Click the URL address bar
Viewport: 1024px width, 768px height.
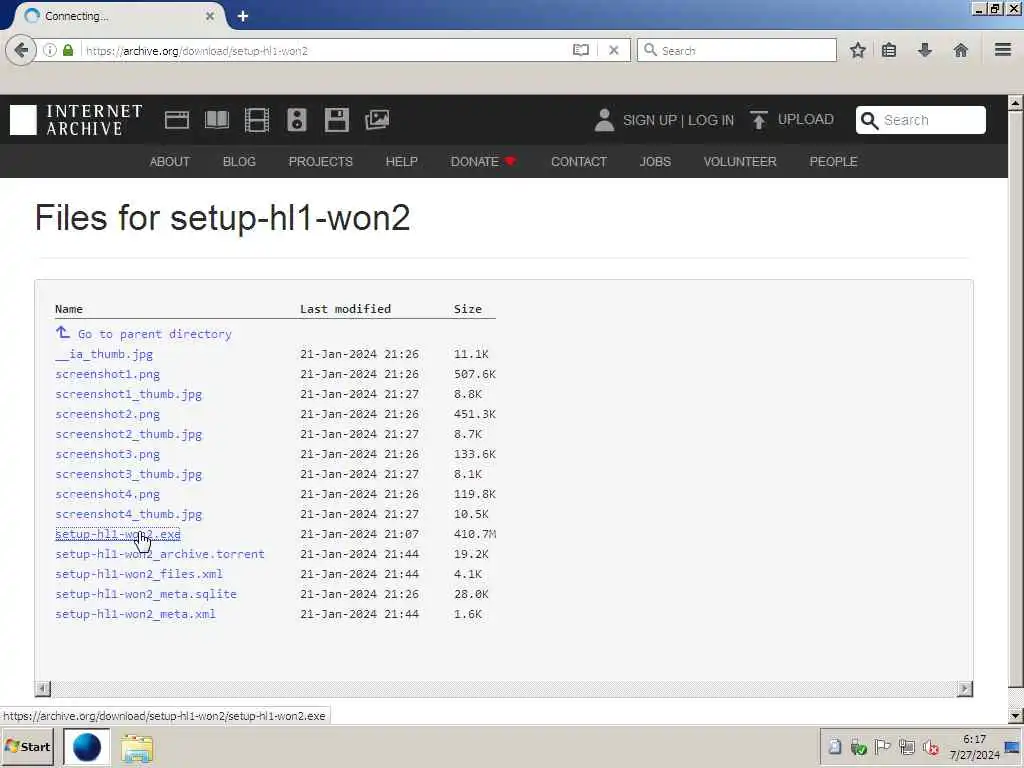pos(327,50)
